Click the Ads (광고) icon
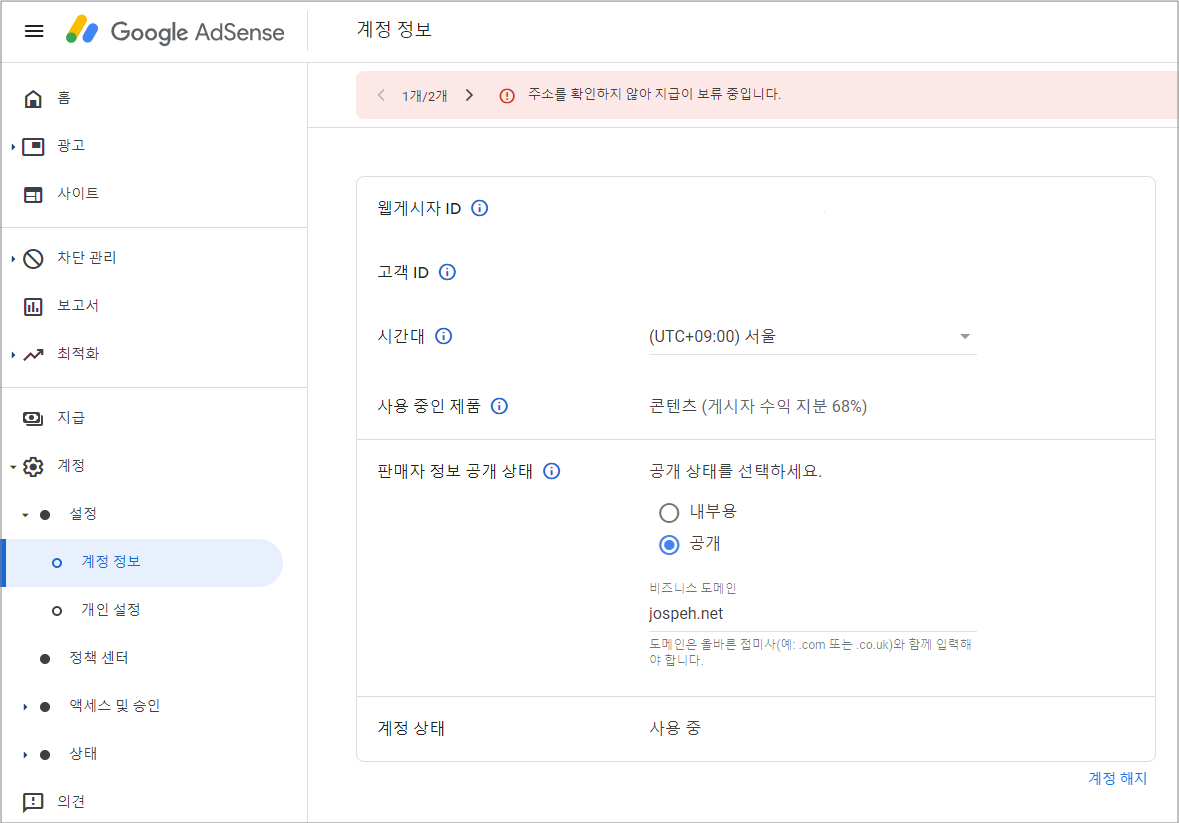The height and width of the screenshot is (823, 1179). pos(33,146)
